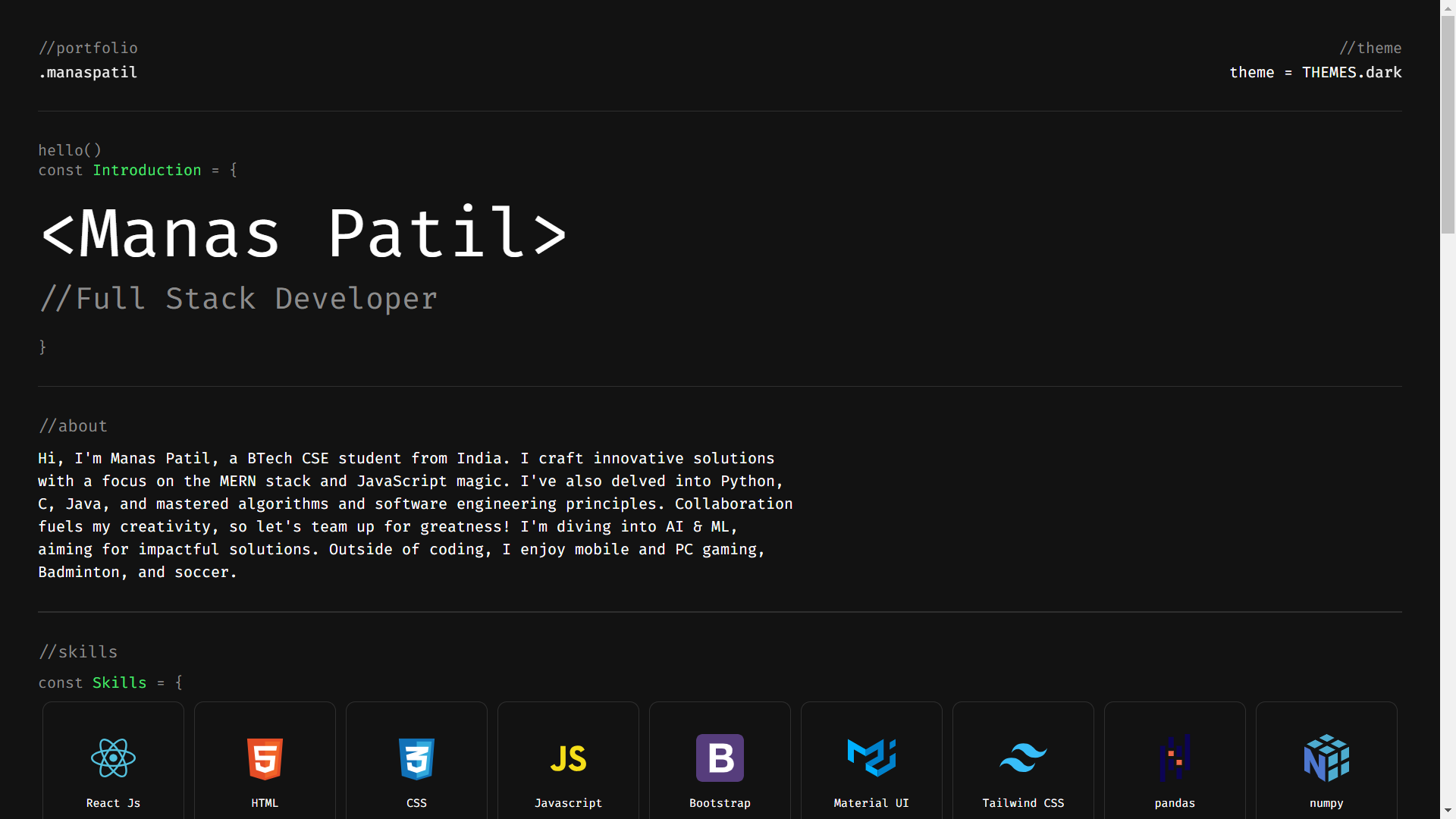Click the Tailwind CSS wave icon
Image resolution: width=1456 pixels, height=819 pixels.
tap(1023, 757)
